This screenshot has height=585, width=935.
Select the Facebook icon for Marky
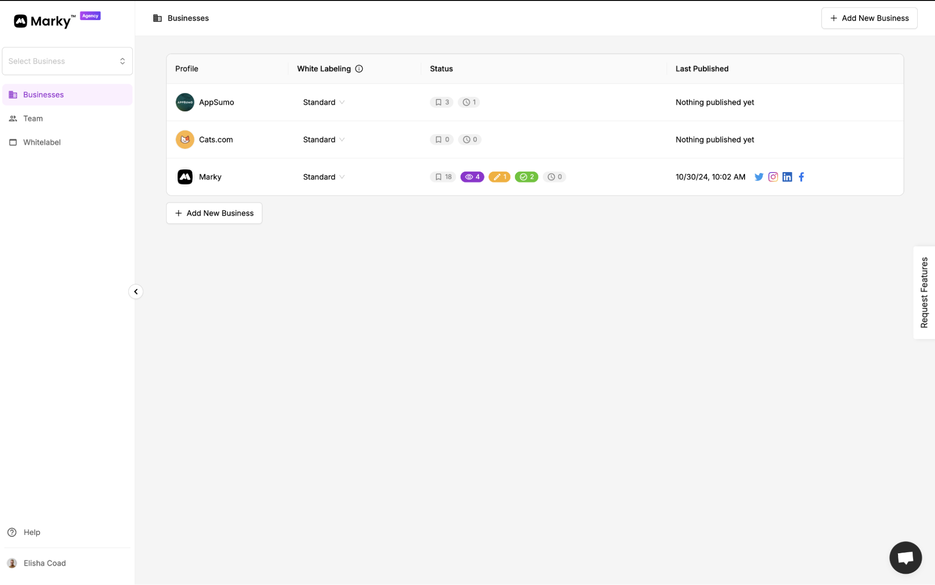point(800,176)
